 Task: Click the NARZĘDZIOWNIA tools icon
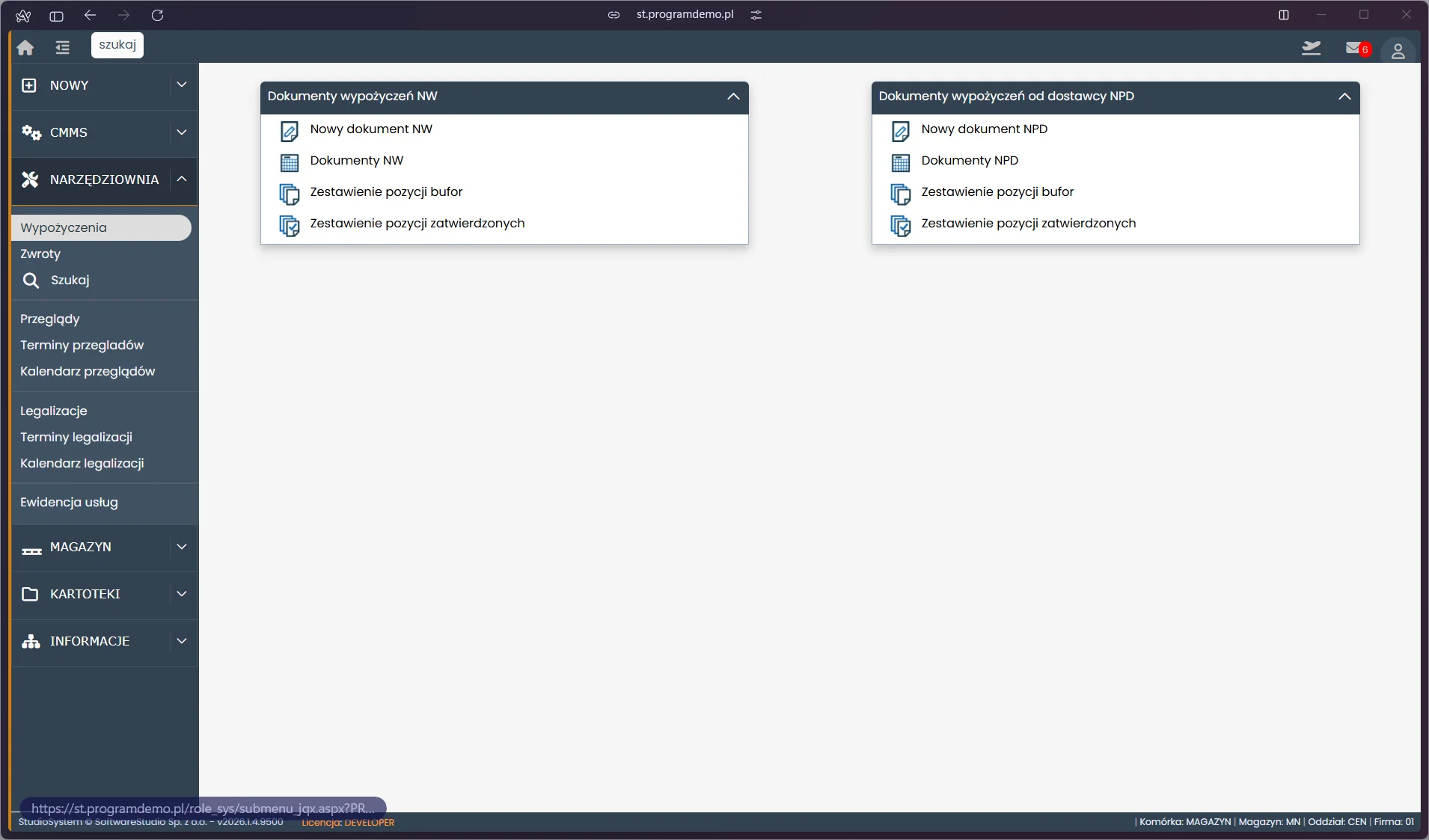click(x=30, y=180)
